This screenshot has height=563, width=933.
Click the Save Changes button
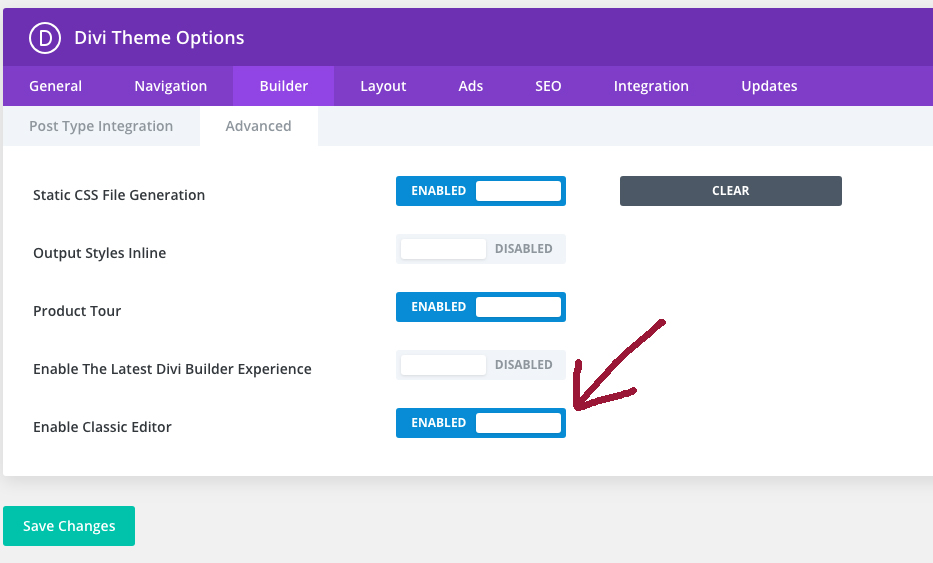[69, 526]
